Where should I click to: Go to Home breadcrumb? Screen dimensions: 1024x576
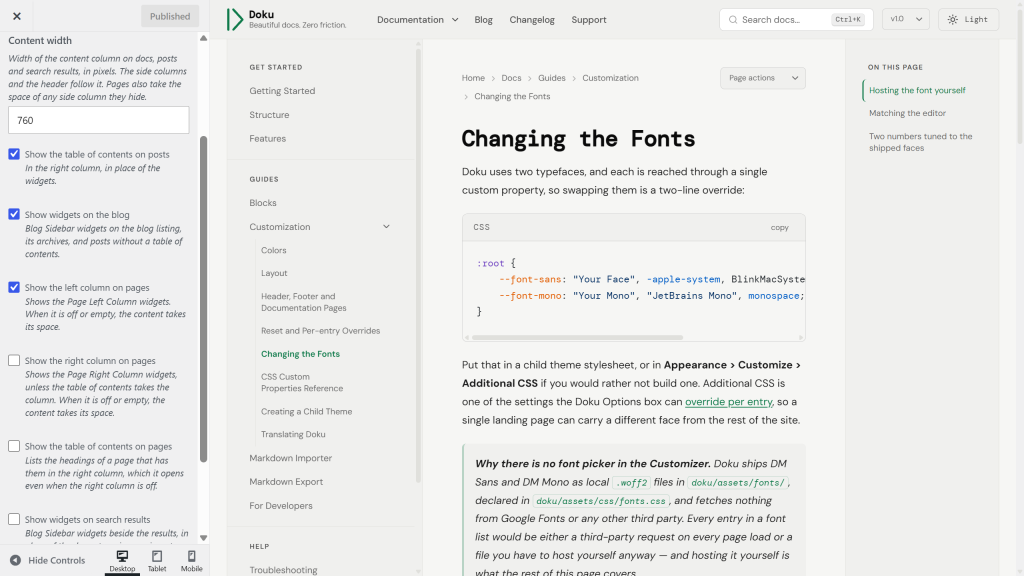473,78
